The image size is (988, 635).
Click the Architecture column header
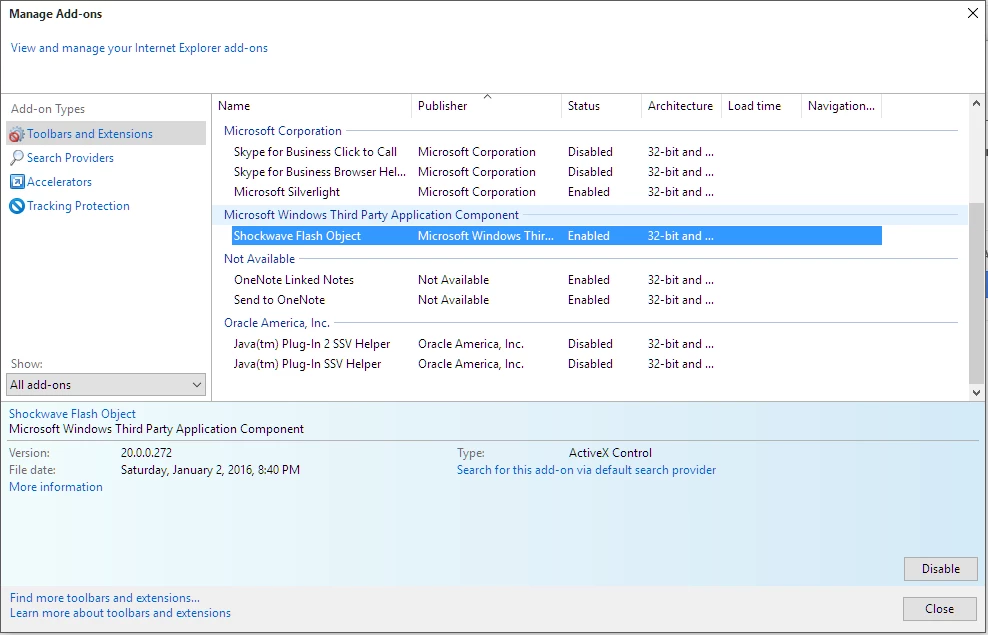[681, 106]
